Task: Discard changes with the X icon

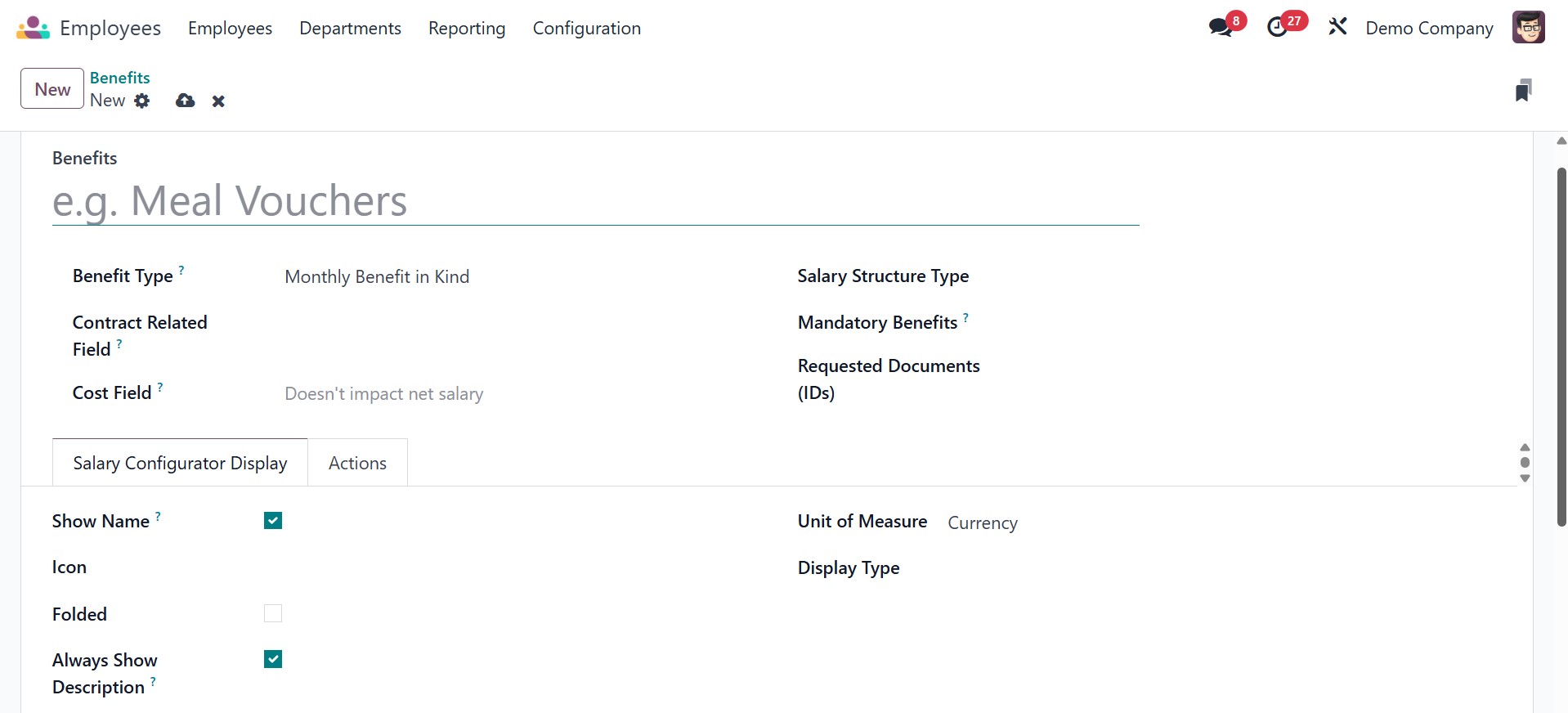Action: tap(218, 101)
